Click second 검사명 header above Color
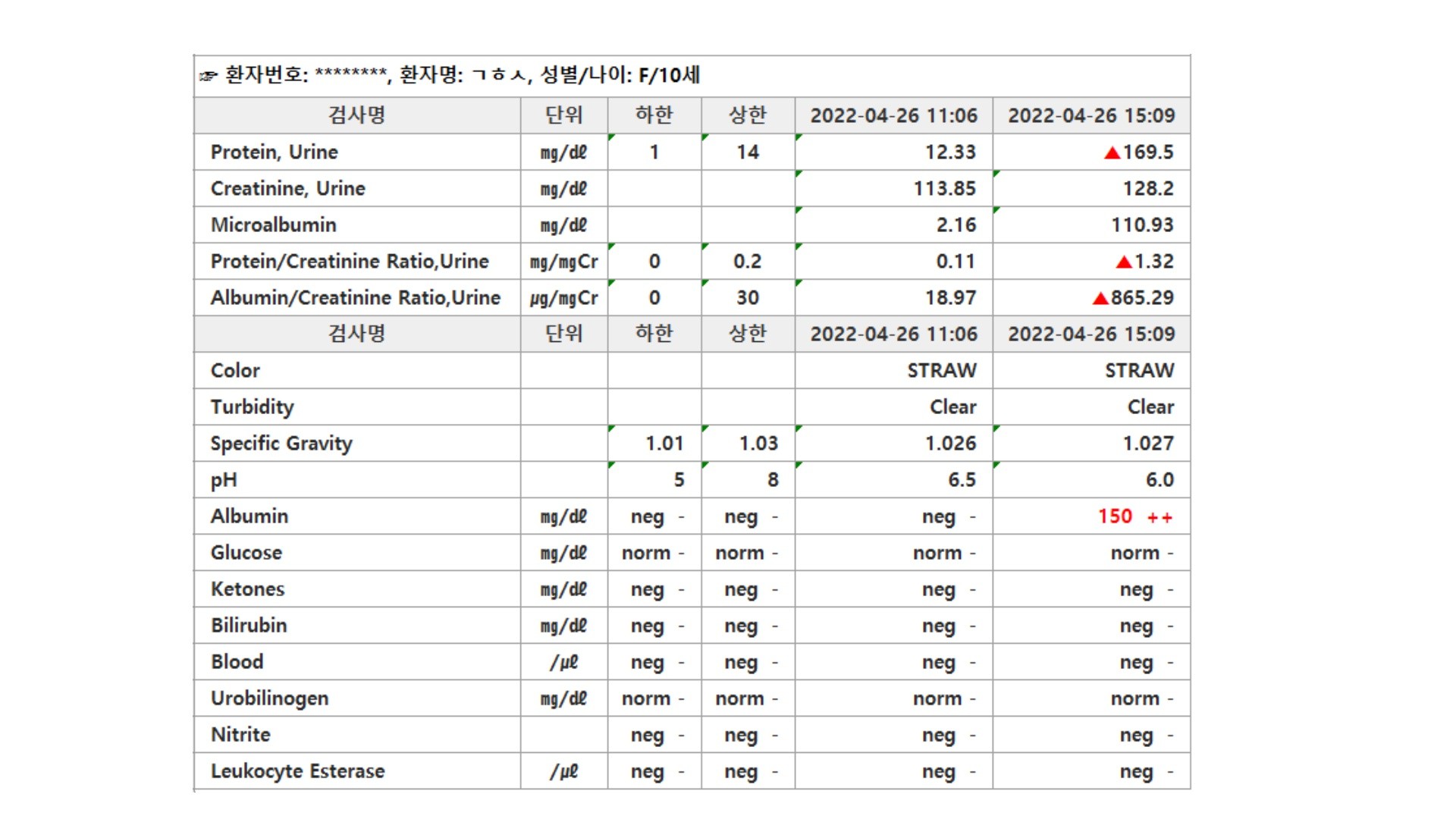This screenshot has width=1456, height=819. pos(356,334)
